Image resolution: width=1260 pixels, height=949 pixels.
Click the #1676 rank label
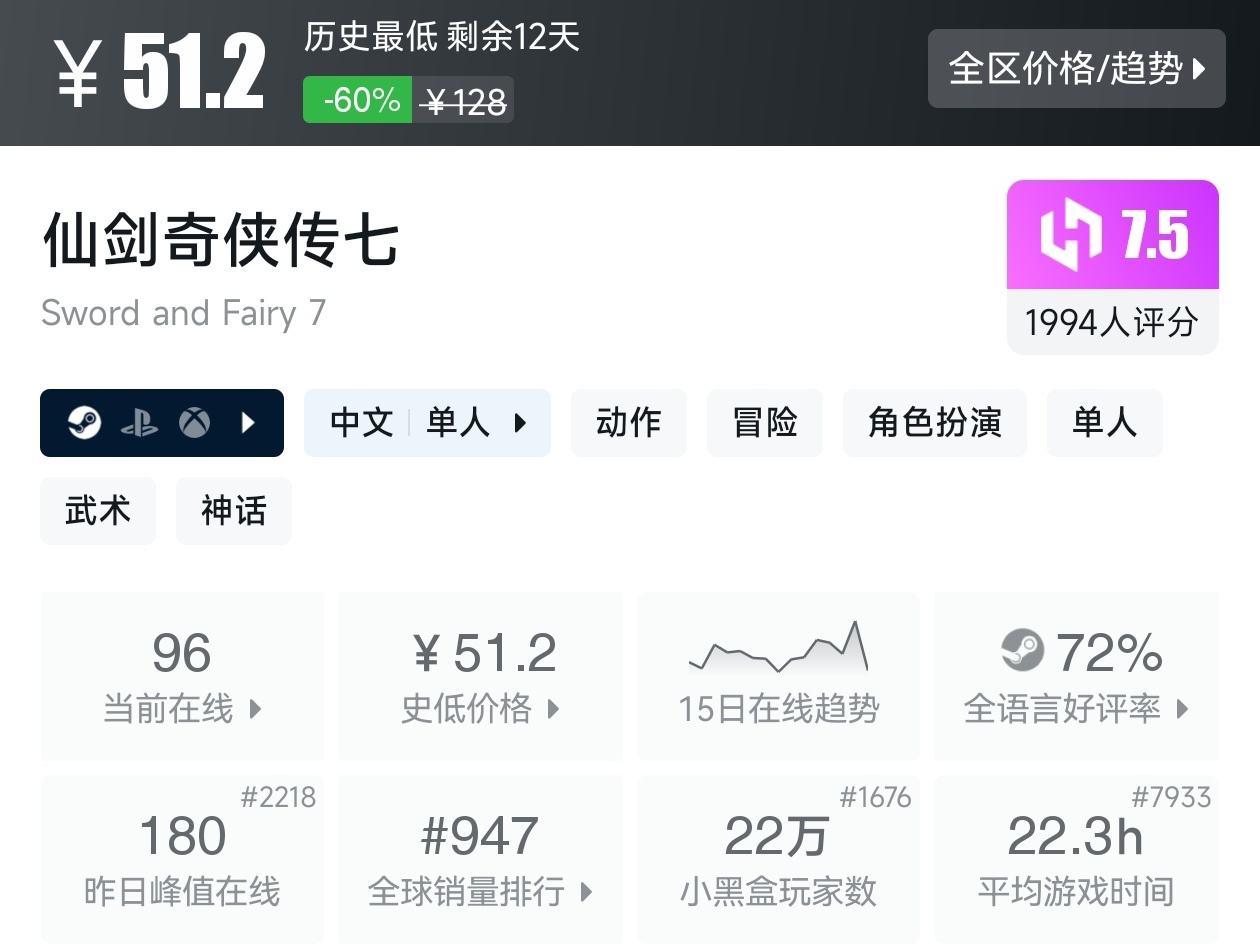(875, 797)
